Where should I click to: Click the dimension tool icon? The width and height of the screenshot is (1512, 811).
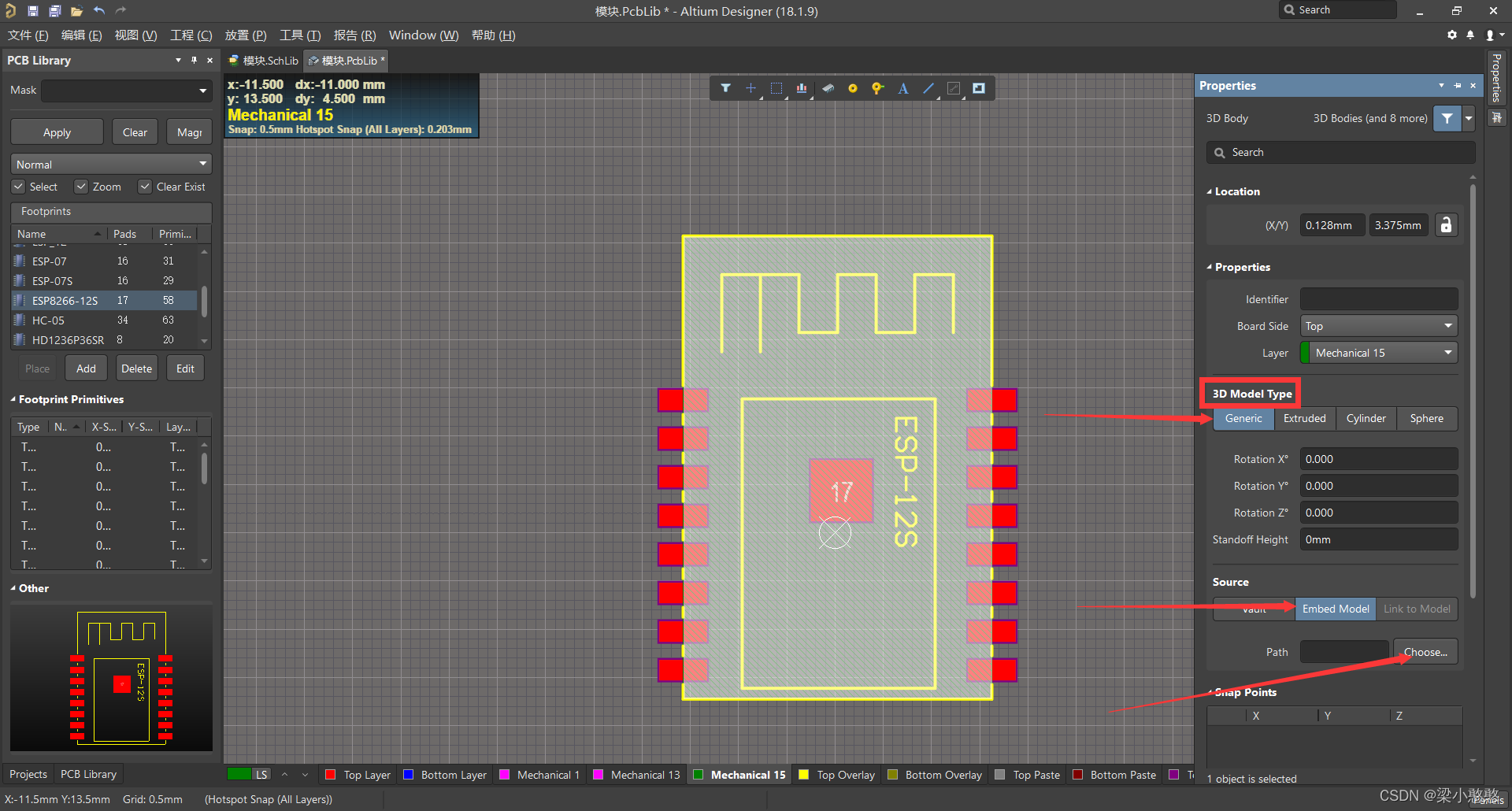click(954, 88)
